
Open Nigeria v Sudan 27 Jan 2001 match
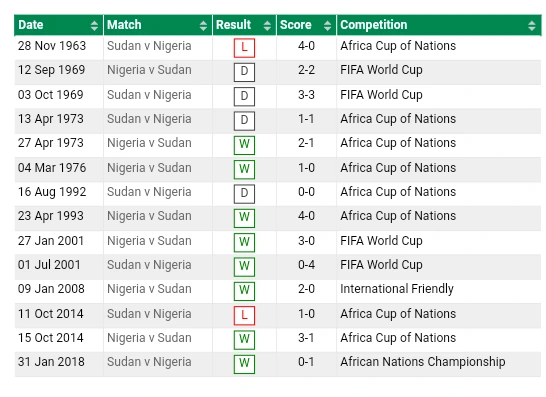point(149,241)
